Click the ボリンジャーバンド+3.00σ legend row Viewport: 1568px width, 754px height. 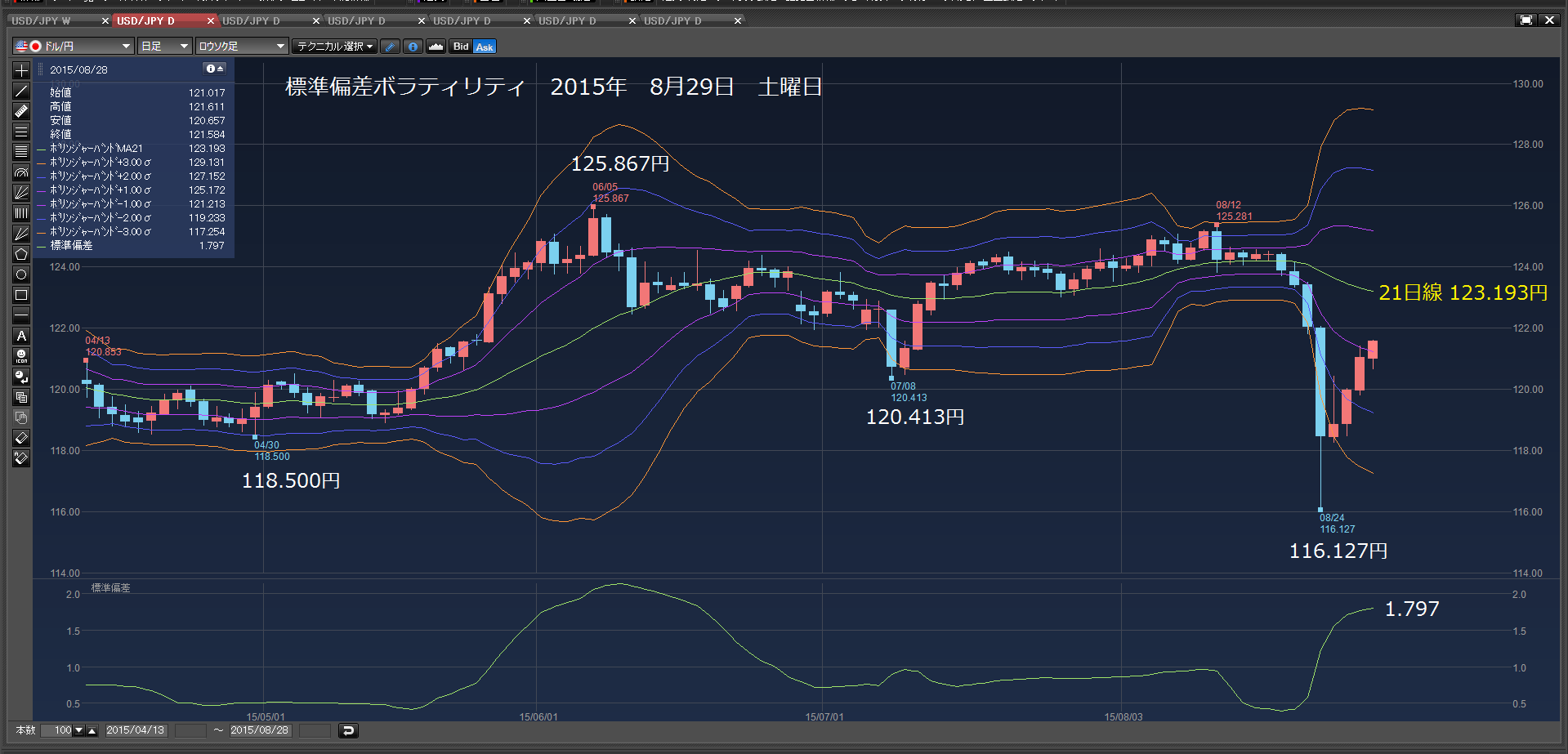pos(131,163)
